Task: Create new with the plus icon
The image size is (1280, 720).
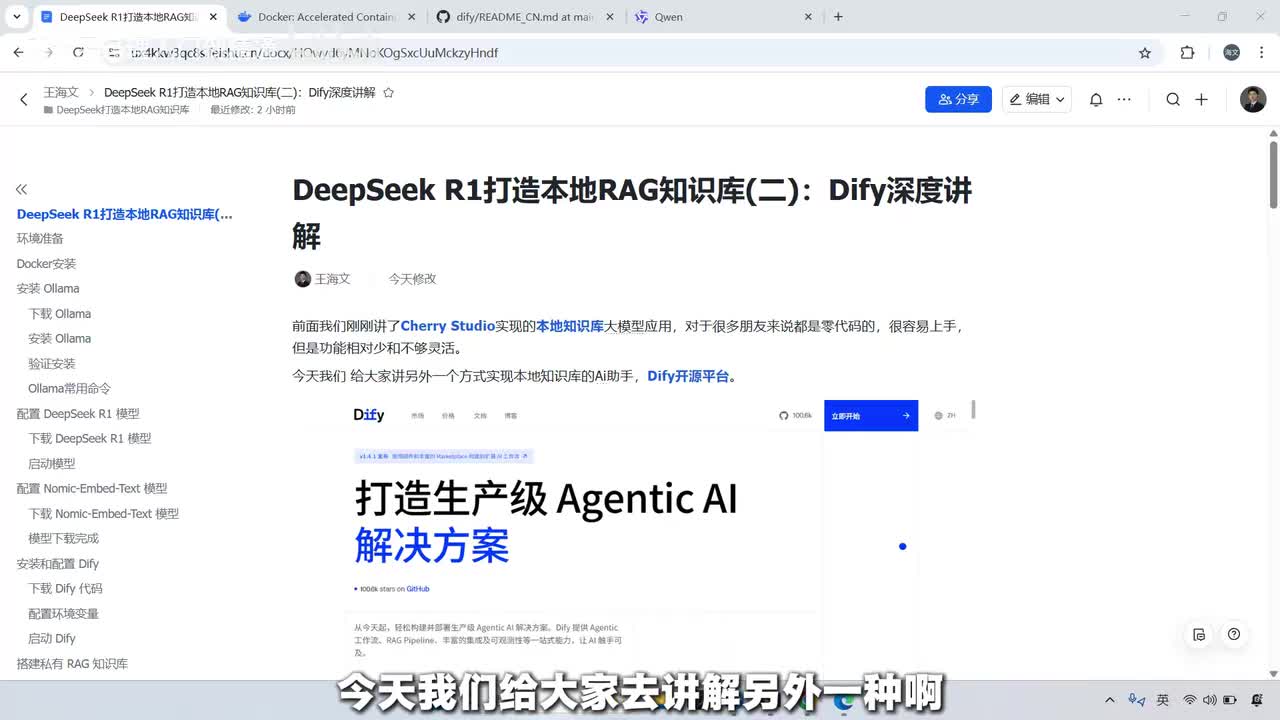Action: point(1202,99)
